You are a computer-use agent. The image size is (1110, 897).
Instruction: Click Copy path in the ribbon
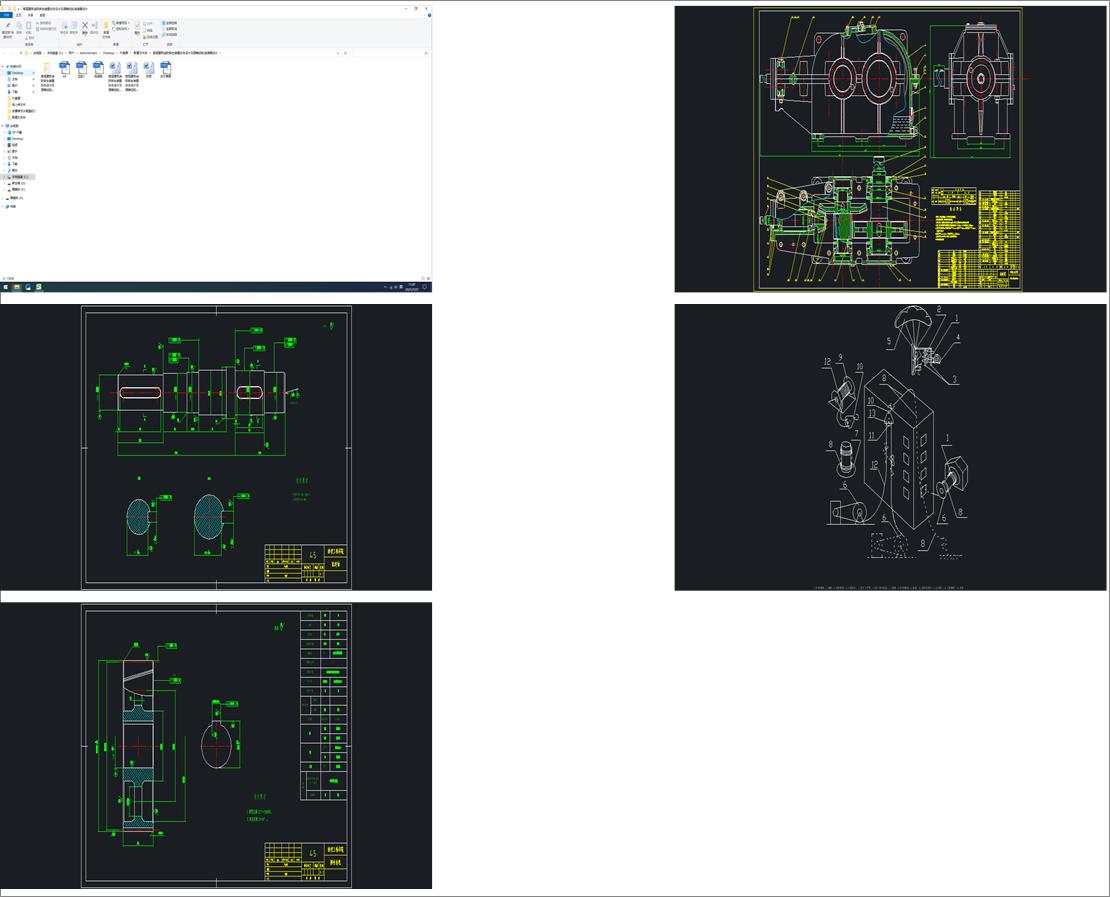tap(45, 23)
